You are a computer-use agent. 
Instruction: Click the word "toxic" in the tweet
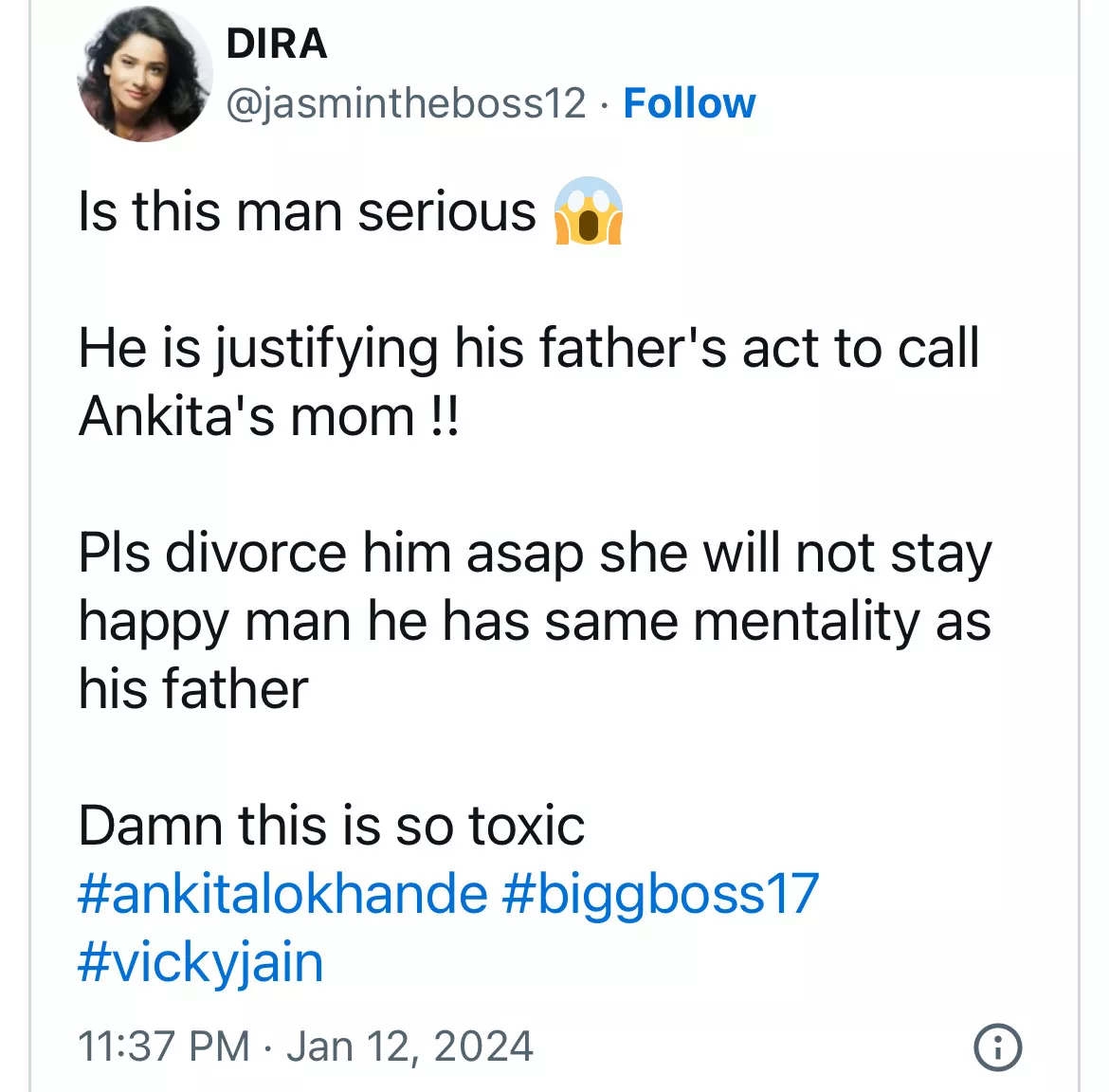click(526, 825)
